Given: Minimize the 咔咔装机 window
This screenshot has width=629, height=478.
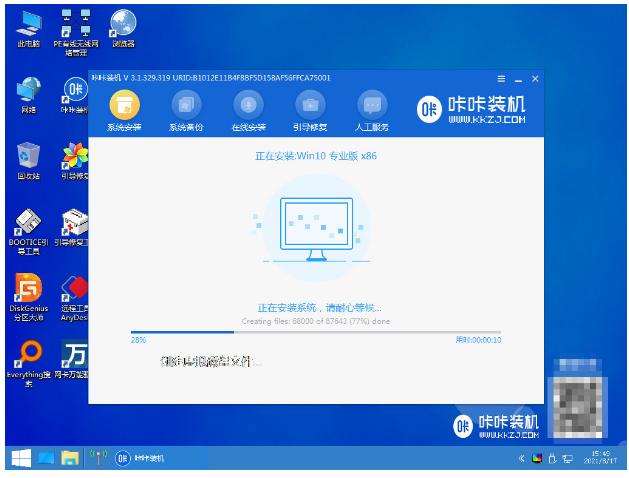Looking at the screenshot, I should pos(518,79).
